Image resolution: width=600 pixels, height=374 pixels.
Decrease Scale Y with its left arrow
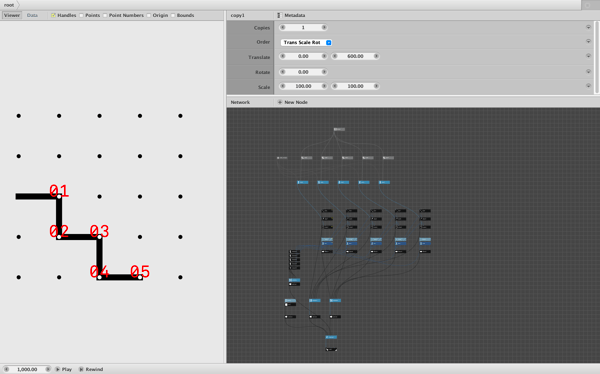[334, 86]
